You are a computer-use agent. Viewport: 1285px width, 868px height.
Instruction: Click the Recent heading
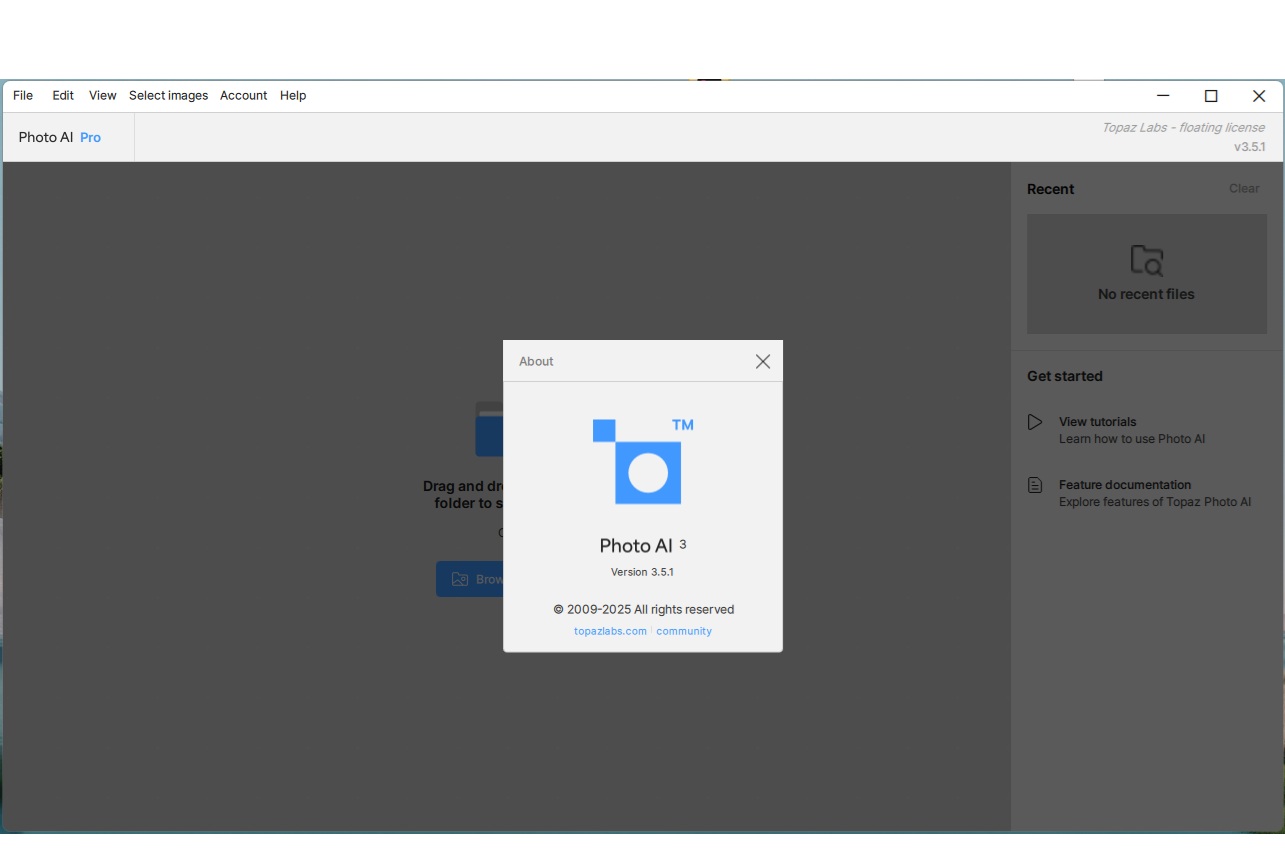tap(1050, 189)
